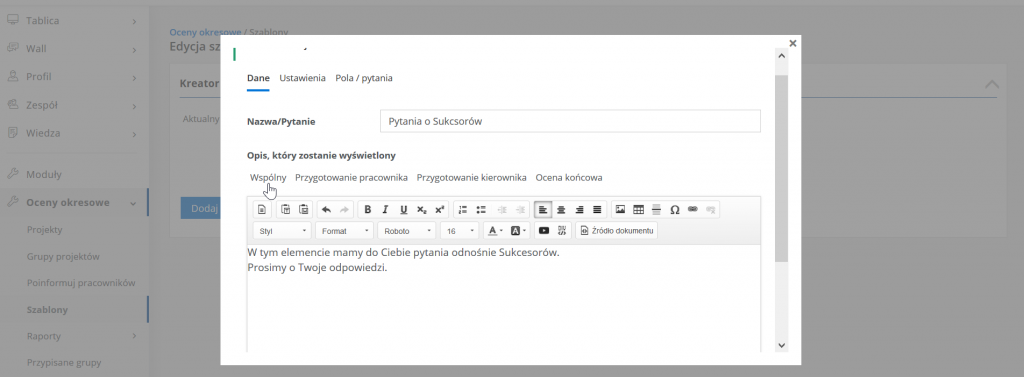Click the modal scrollbar up arrow
Viewport: 1024px width, 377px height.
pos(781,56)
